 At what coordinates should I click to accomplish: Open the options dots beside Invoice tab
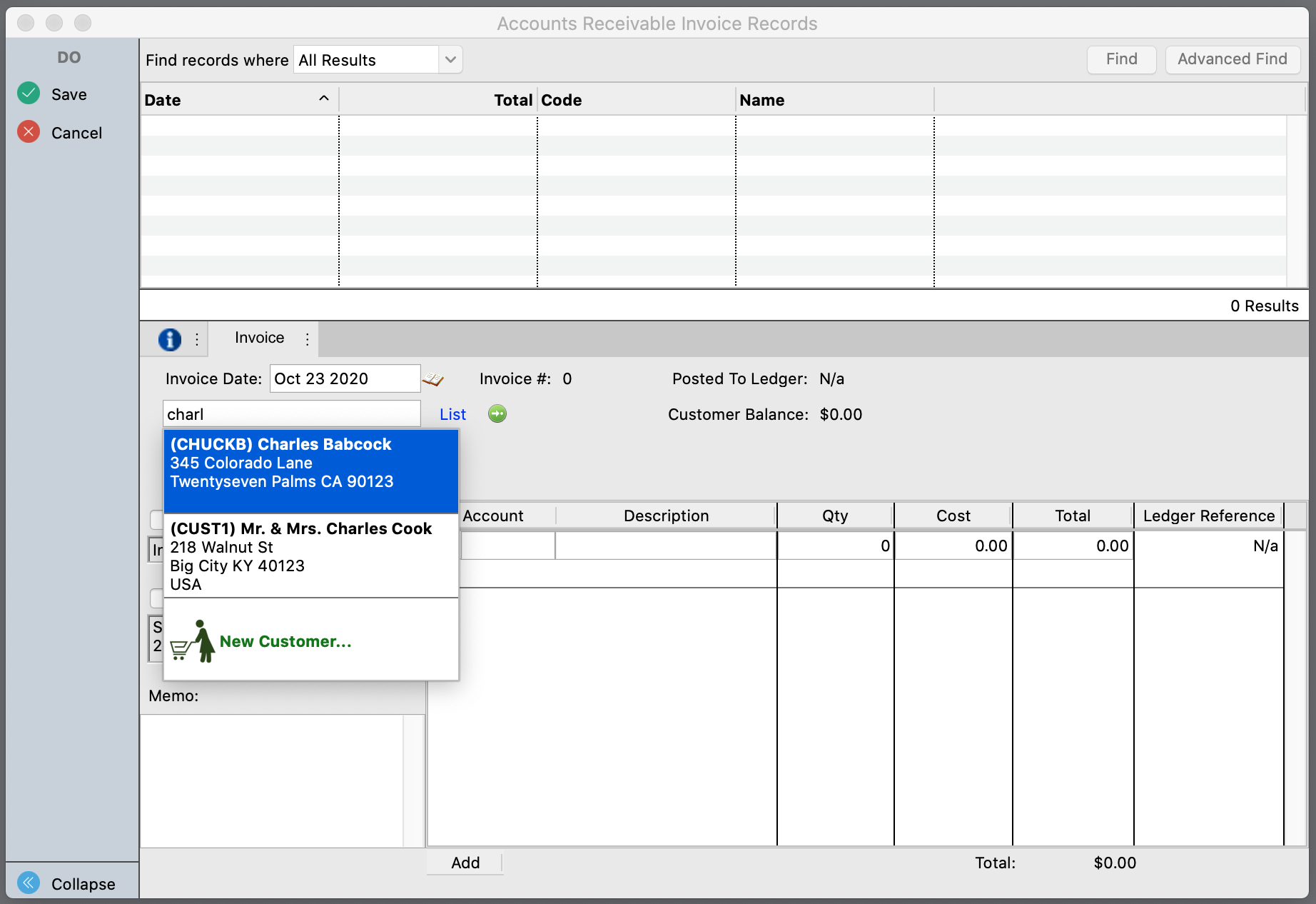click(308, 339)
